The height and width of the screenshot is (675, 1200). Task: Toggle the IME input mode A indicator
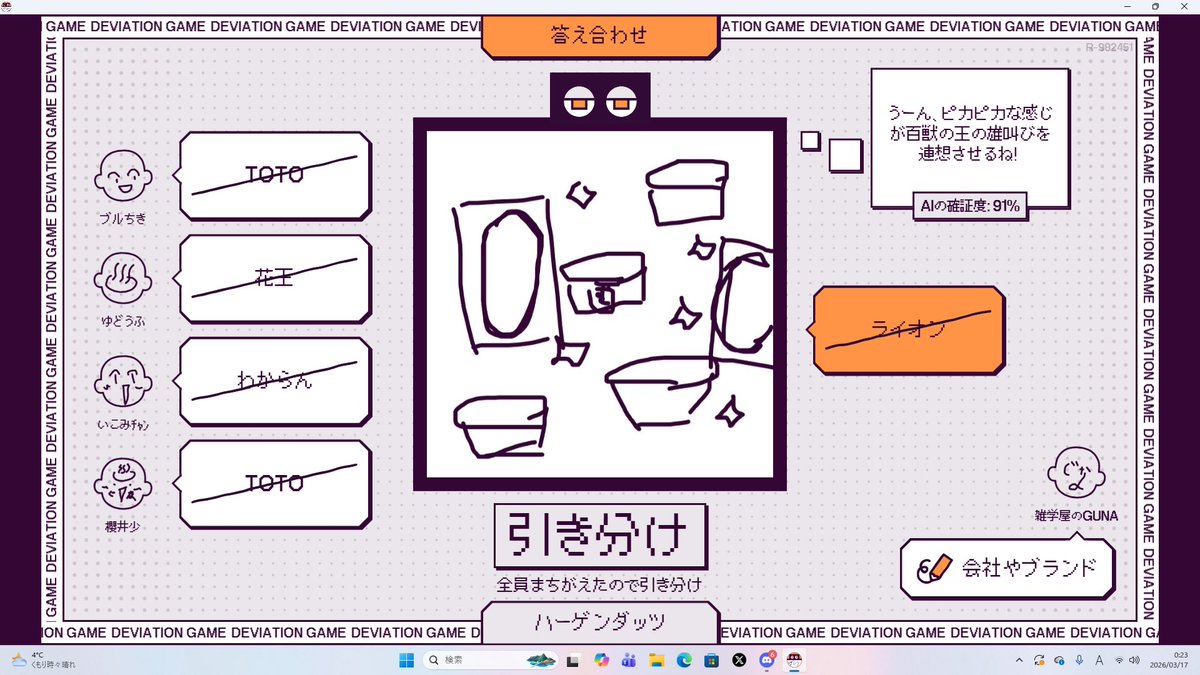[x=1099, y=660]
